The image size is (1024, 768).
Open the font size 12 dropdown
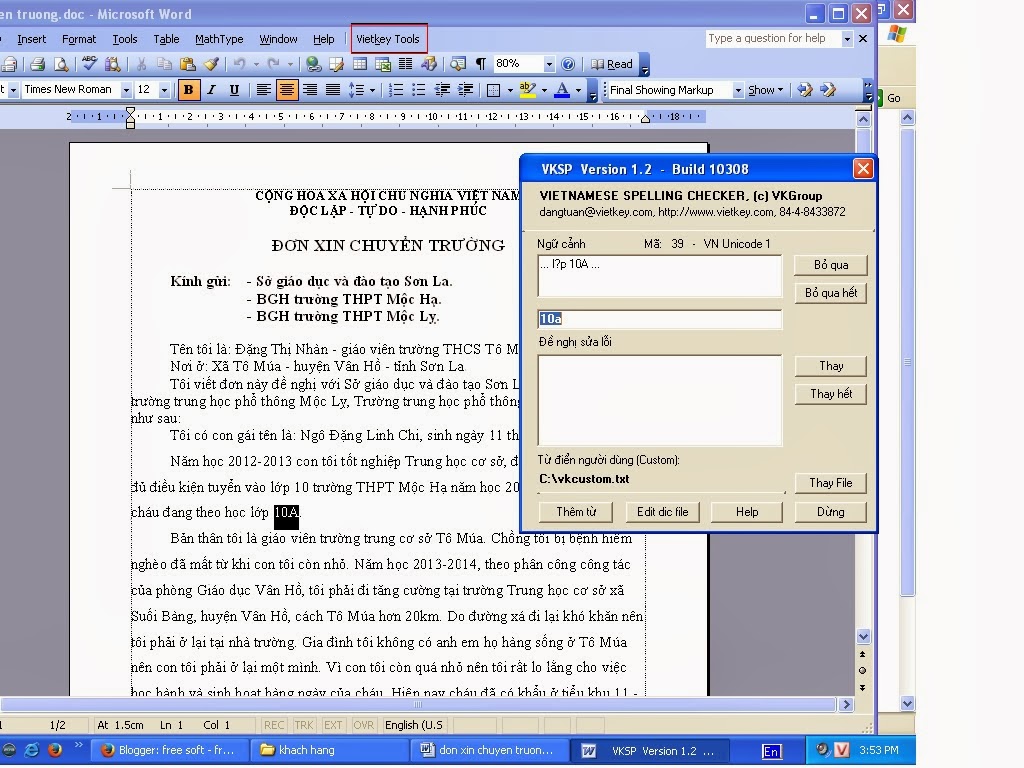(x=164, y=90)
